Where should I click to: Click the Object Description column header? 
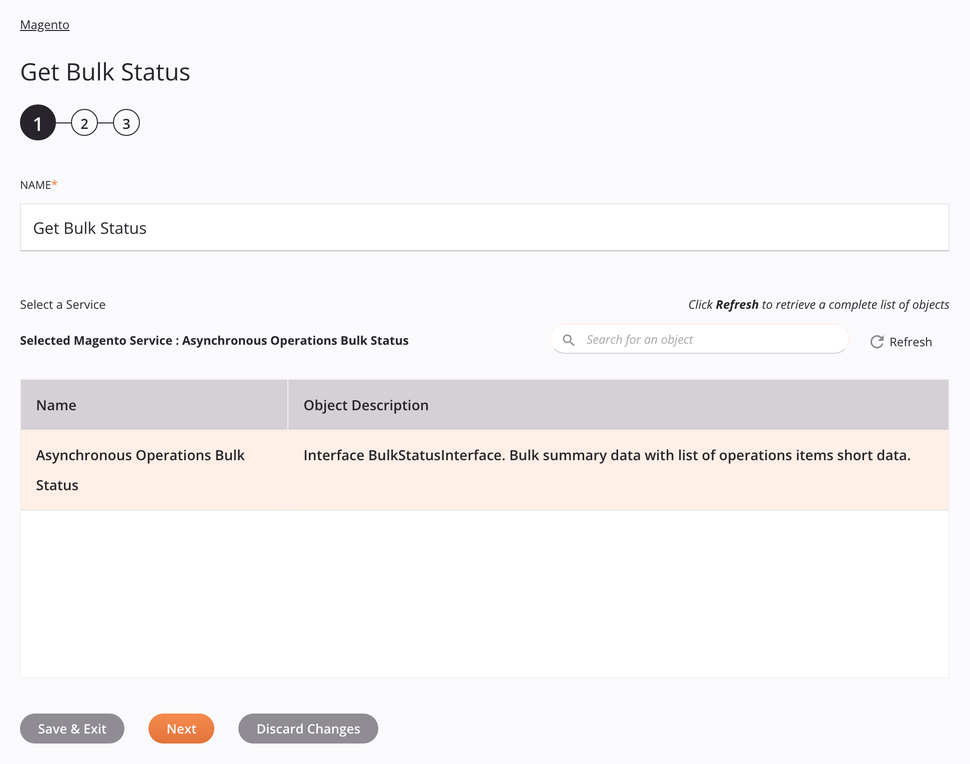(618, 405)
